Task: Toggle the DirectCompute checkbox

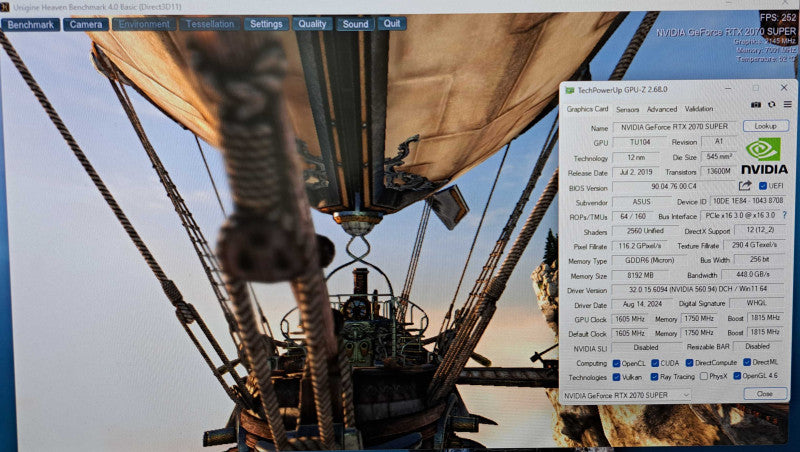Action: click(689, 363)
